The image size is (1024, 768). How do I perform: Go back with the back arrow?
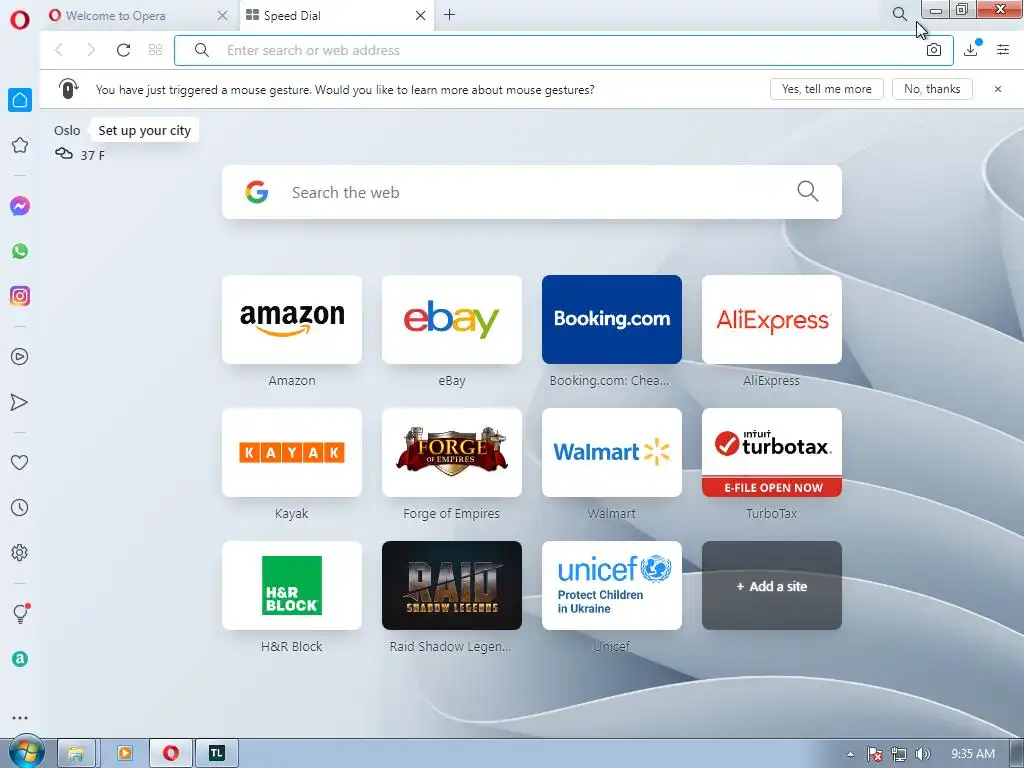pos(59,50)
